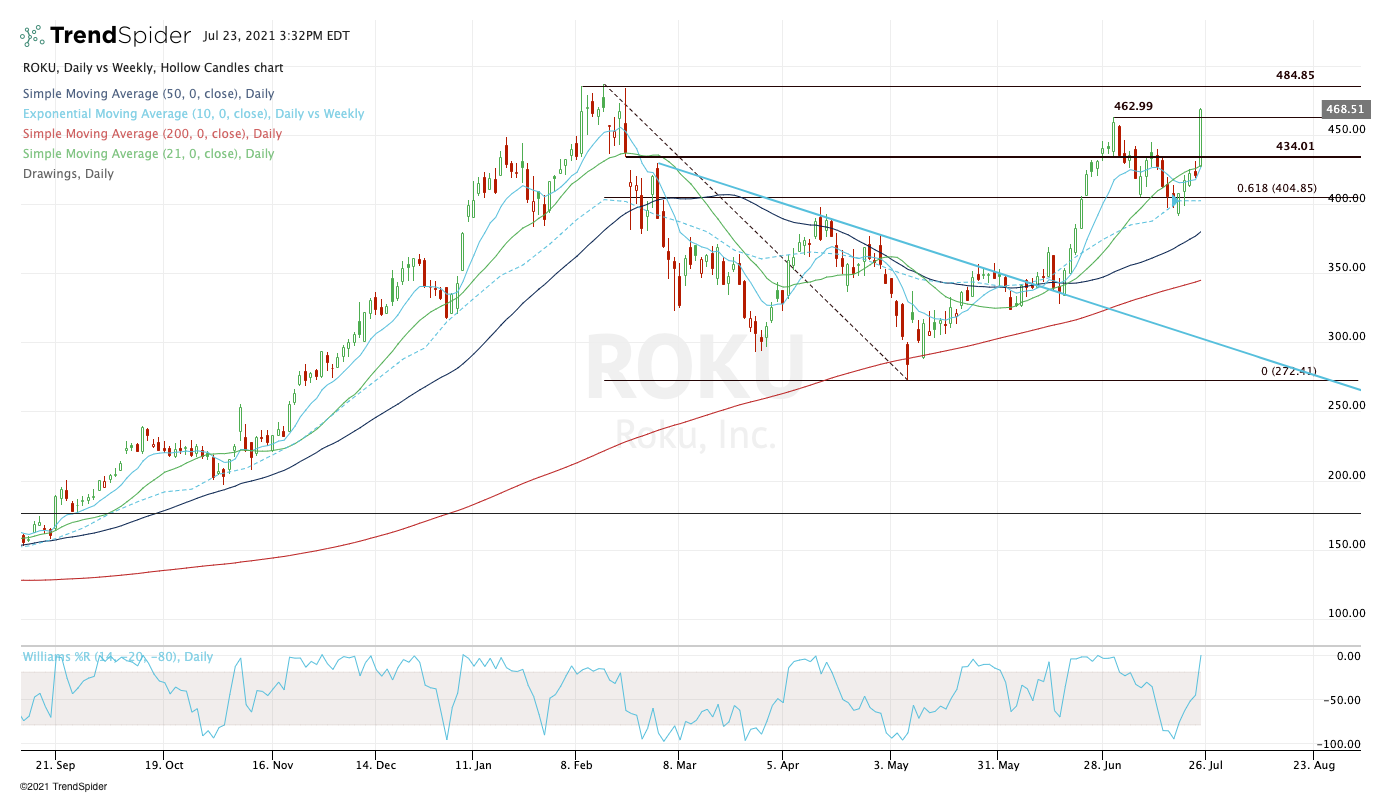Select the Simple Moving Average 50 legend entry

(x=148, y=93)
